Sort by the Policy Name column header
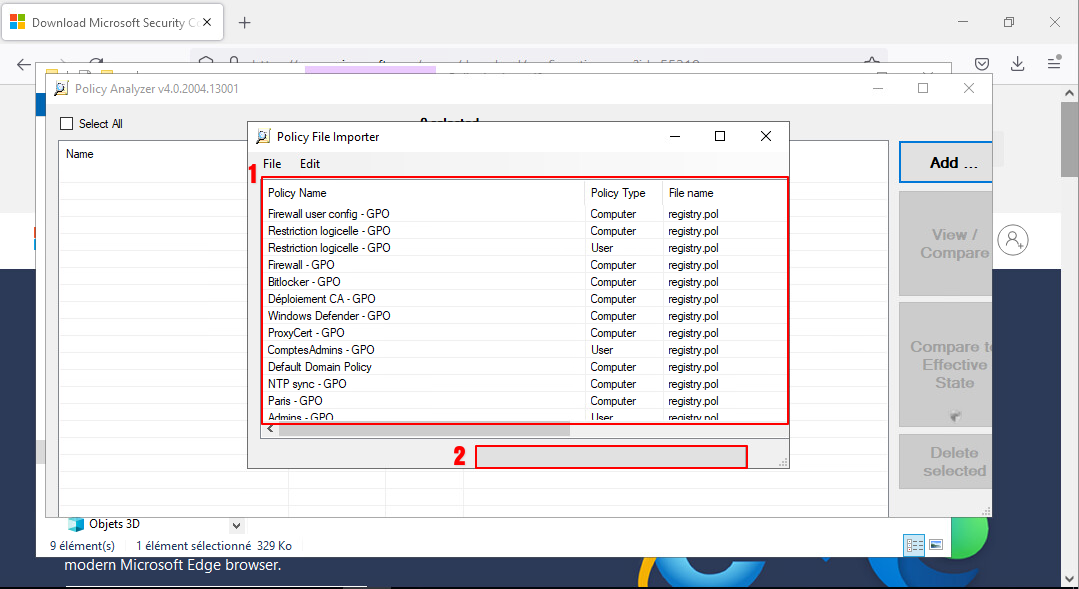This screenshot has height=589, width=1079. [x=297, y=193]
